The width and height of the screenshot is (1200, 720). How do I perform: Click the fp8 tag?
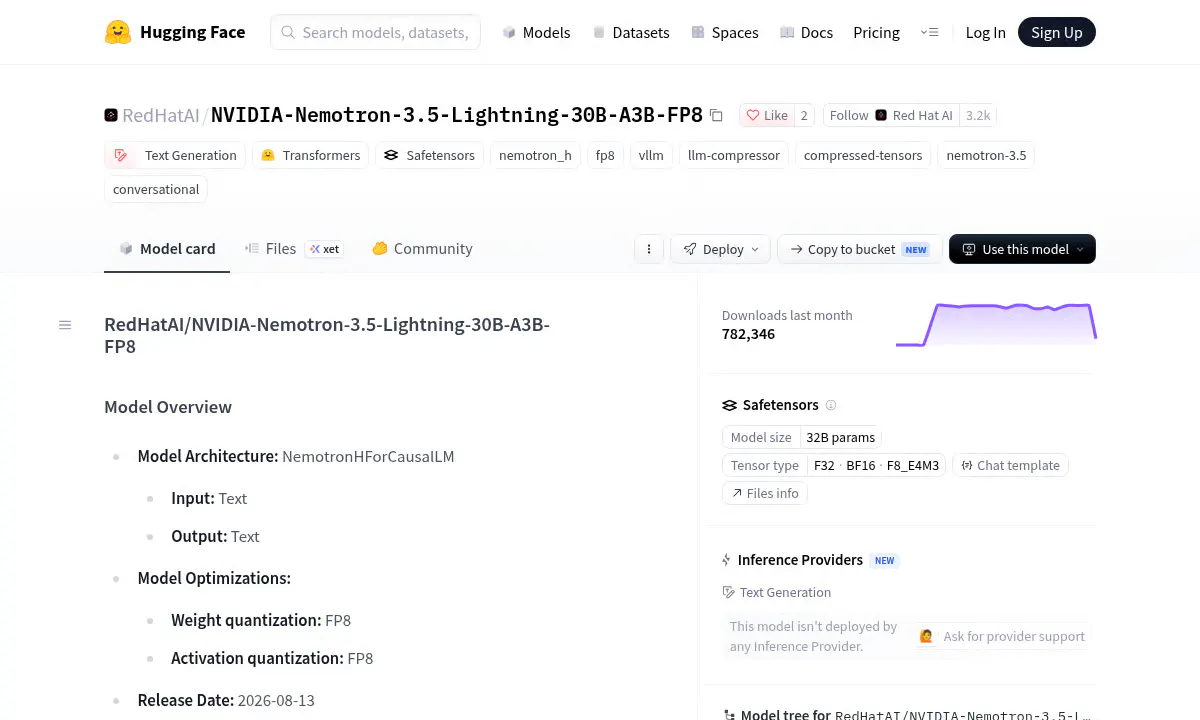click(605, 155)
